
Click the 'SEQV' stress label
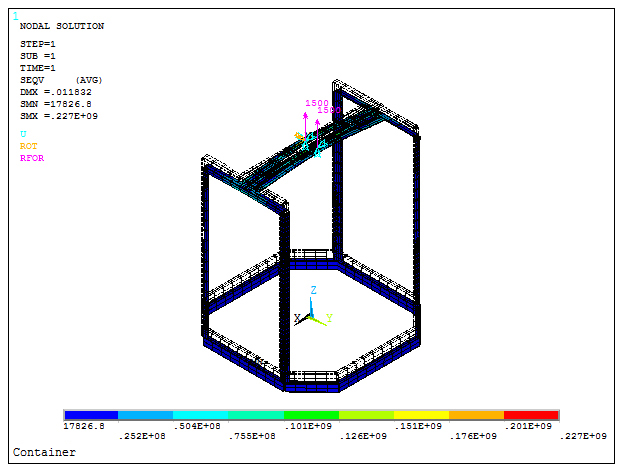pyautogui.click(x=32, y=80)
